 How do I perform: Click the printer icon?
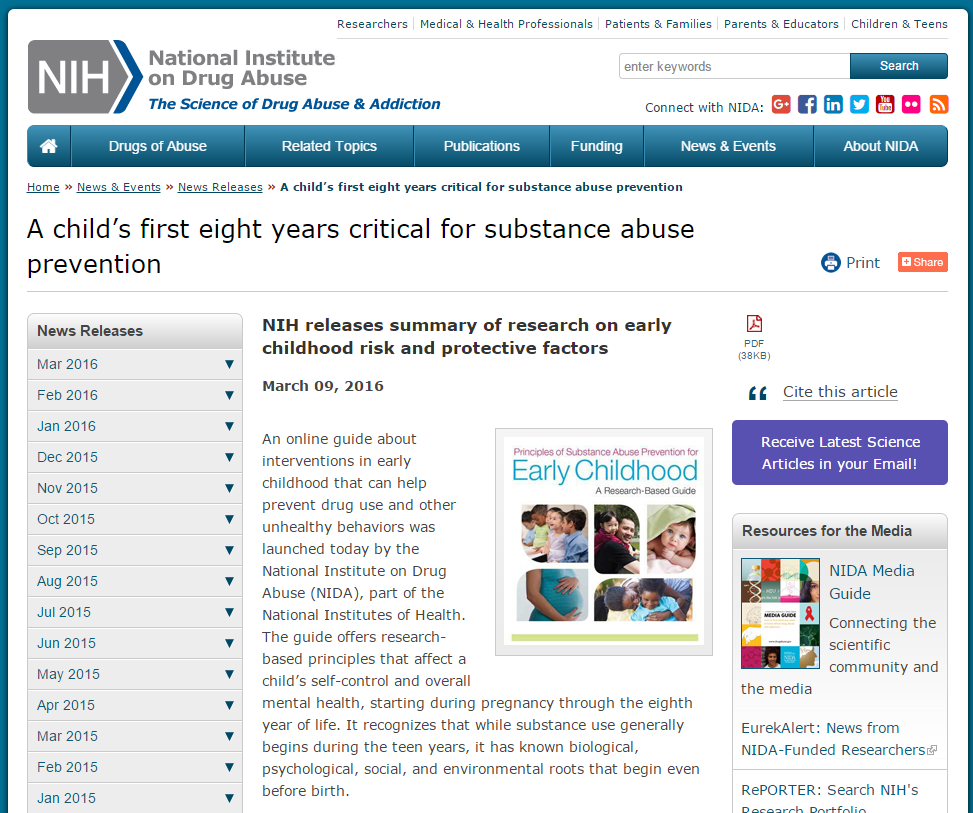[830, 263]
